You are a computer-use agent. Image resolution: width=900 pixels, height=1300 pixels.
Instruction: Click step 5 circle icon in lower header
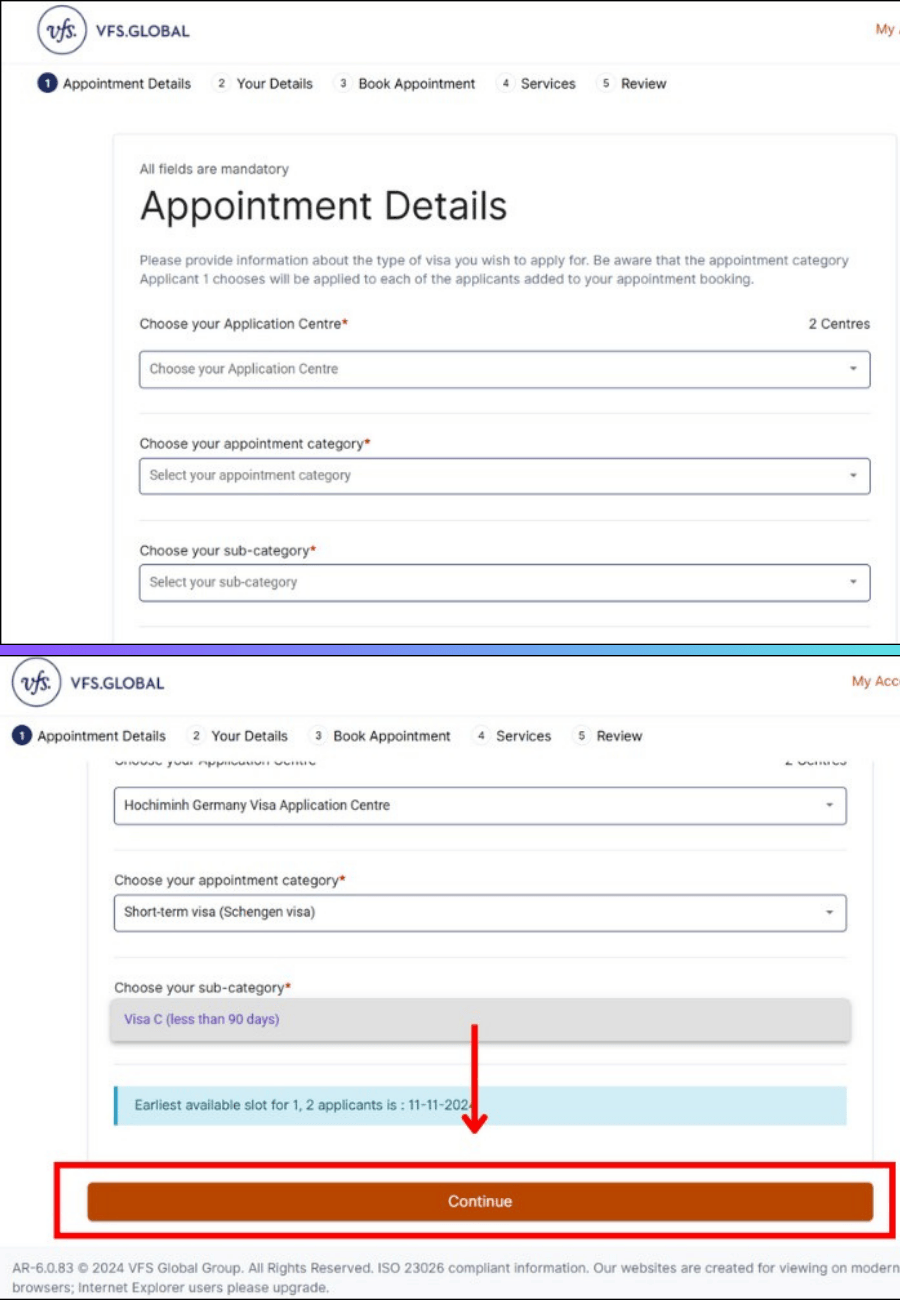pyautogui.click(x=581, y=736)
